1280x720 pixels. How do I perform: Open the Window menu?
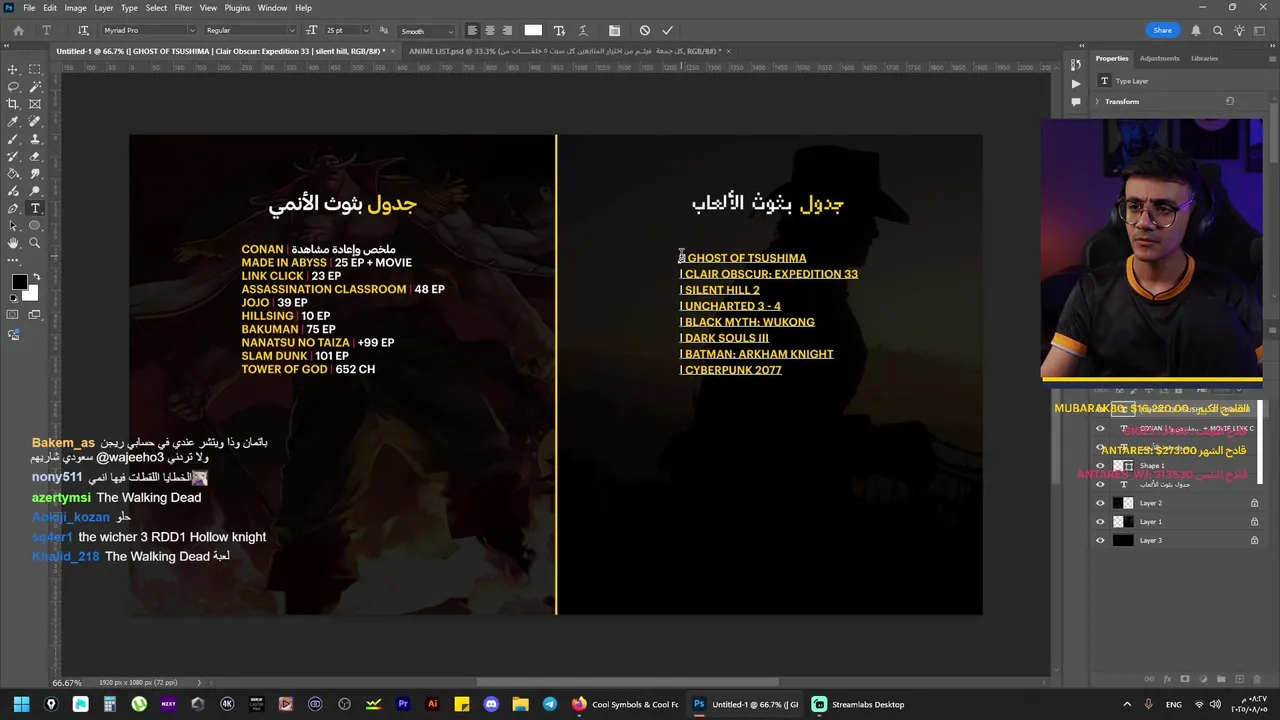[272, 8]
